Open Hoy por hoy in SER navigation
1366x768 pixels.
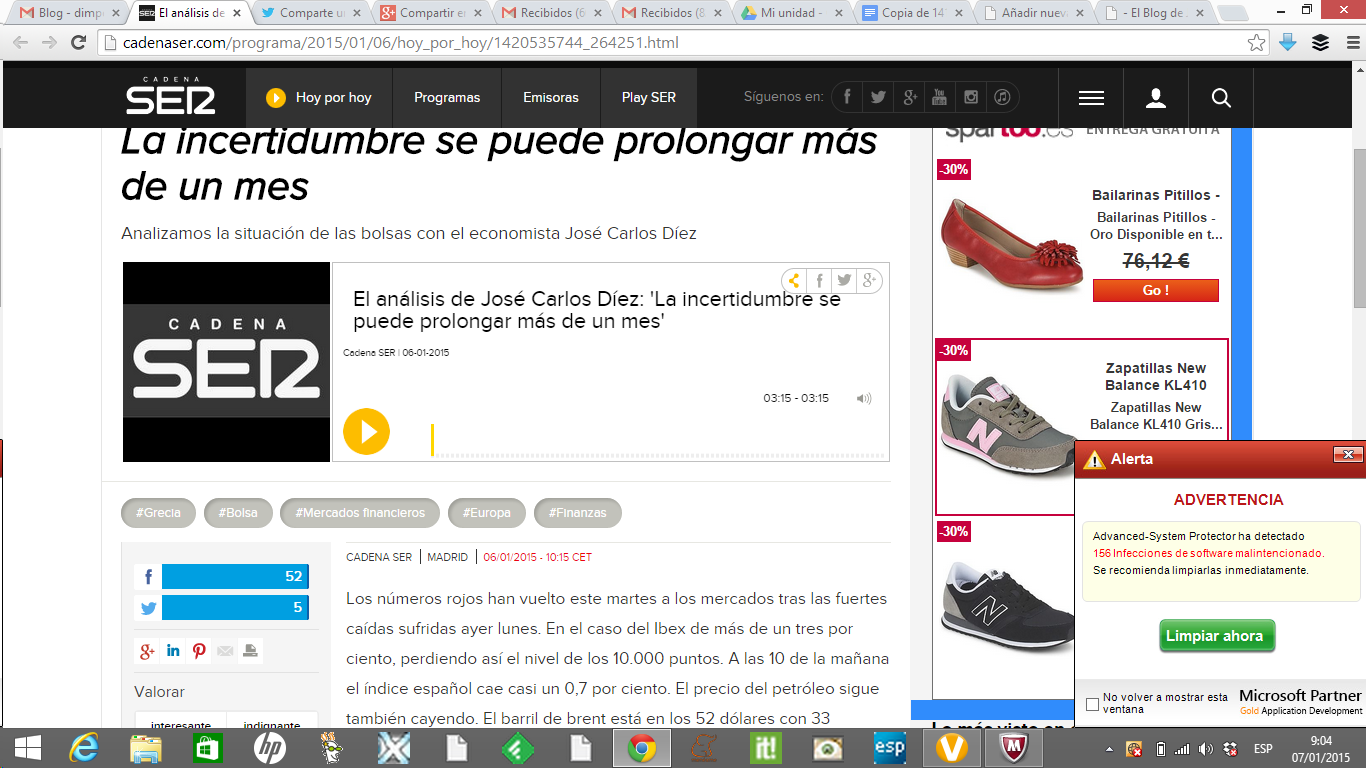(319, 98)
